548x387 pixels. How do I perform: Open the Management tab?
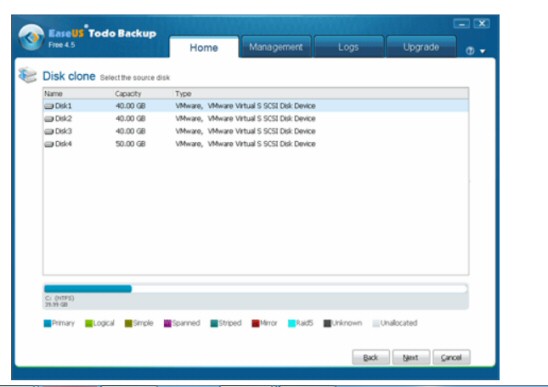coord(276,47)
